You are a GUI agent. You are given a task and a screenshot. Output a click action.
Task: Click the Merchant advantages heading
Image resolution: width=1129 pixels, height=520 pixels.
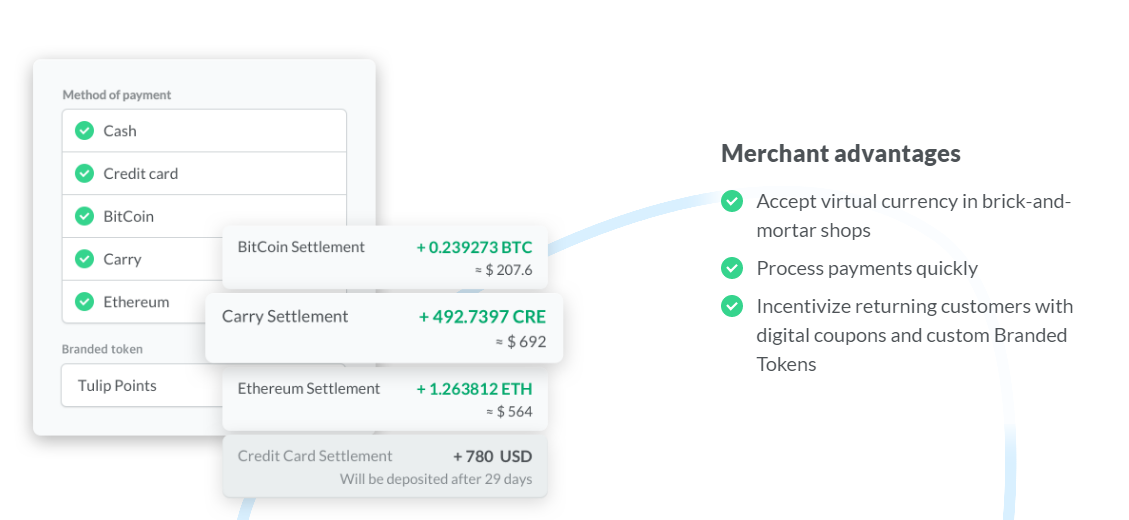pos(840,153)
